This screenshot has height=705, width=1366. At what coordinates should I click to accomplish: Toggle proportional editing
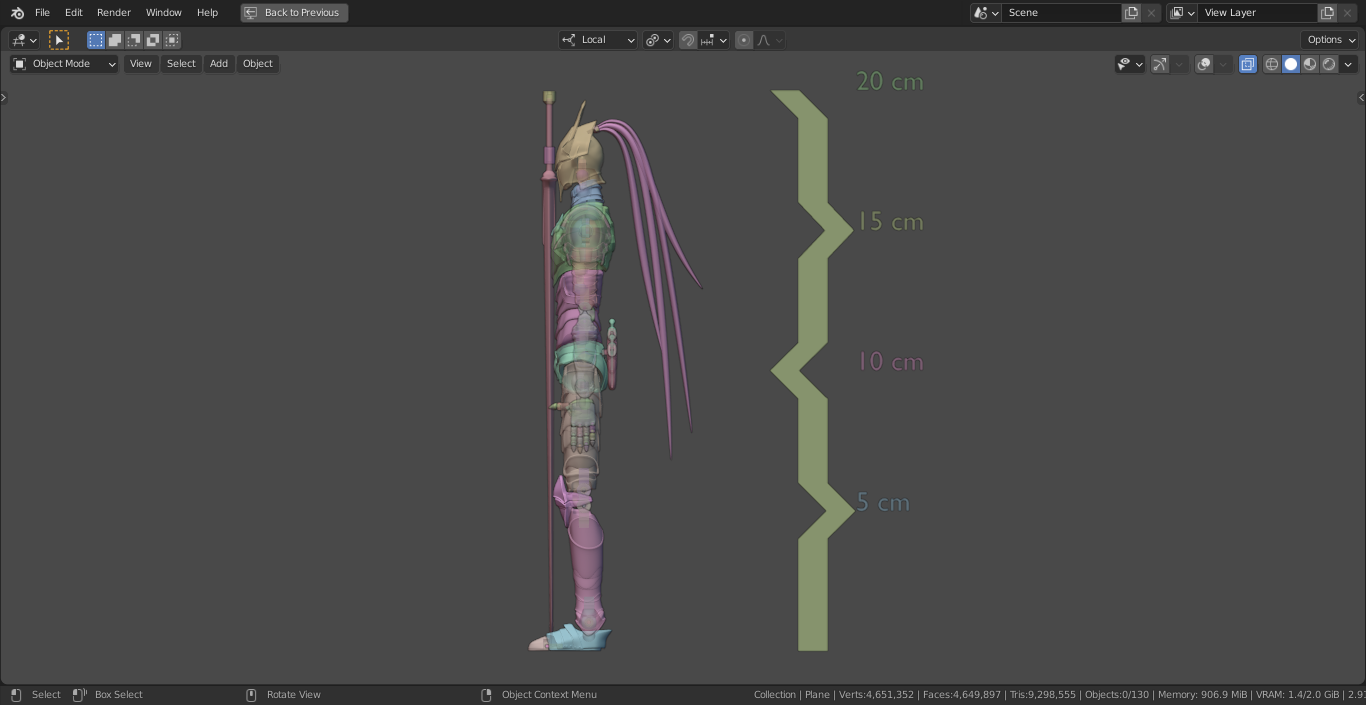coord(744,40)
